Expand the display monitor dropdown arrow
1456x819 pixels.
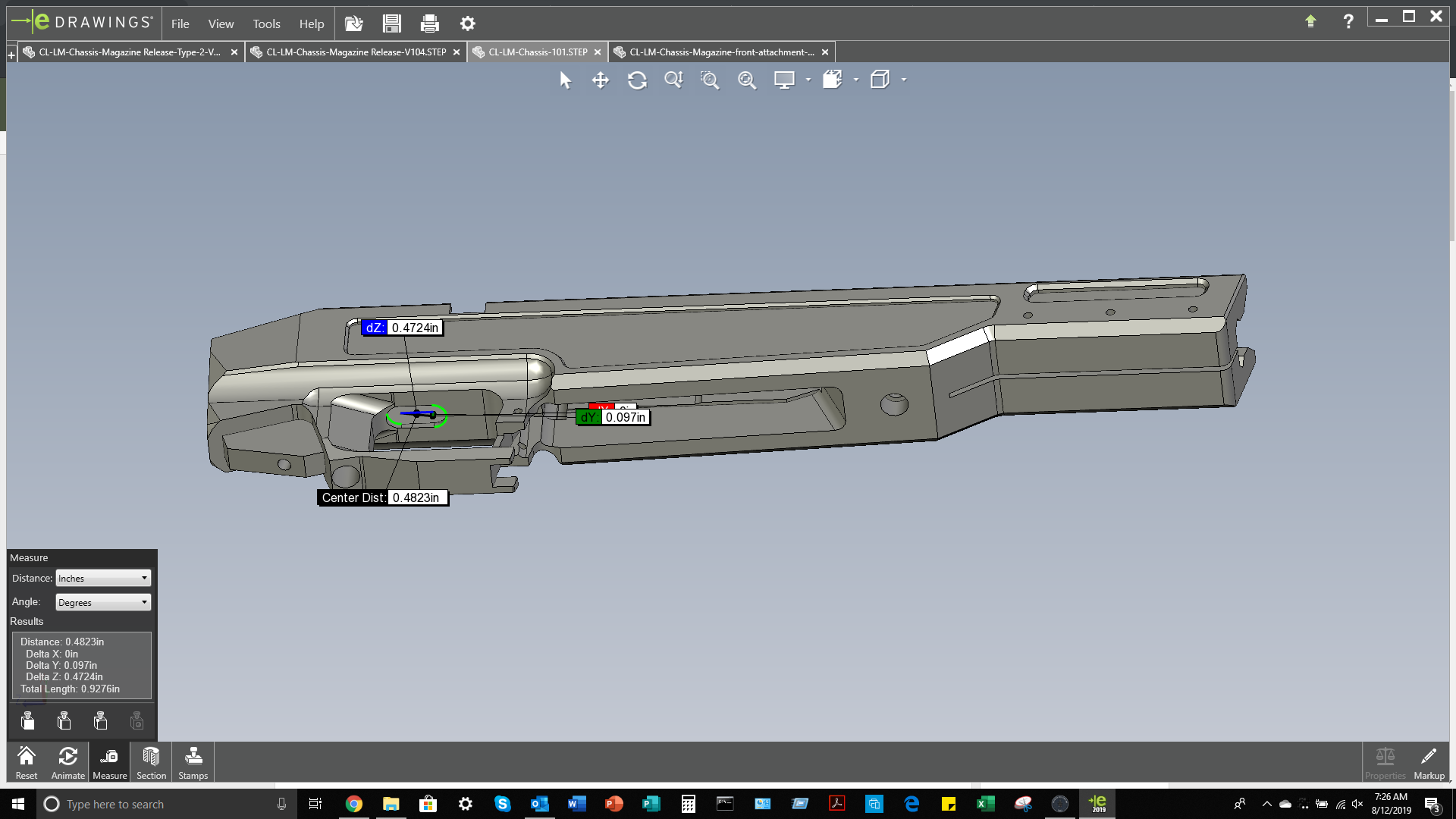coord(808,80)
